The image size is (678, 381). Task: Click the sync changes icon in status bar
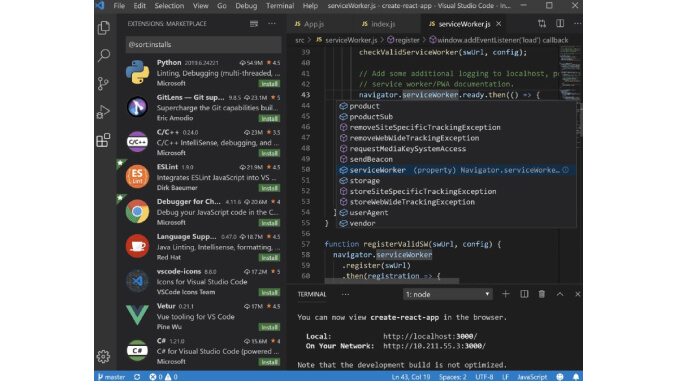tap(137, 377)
